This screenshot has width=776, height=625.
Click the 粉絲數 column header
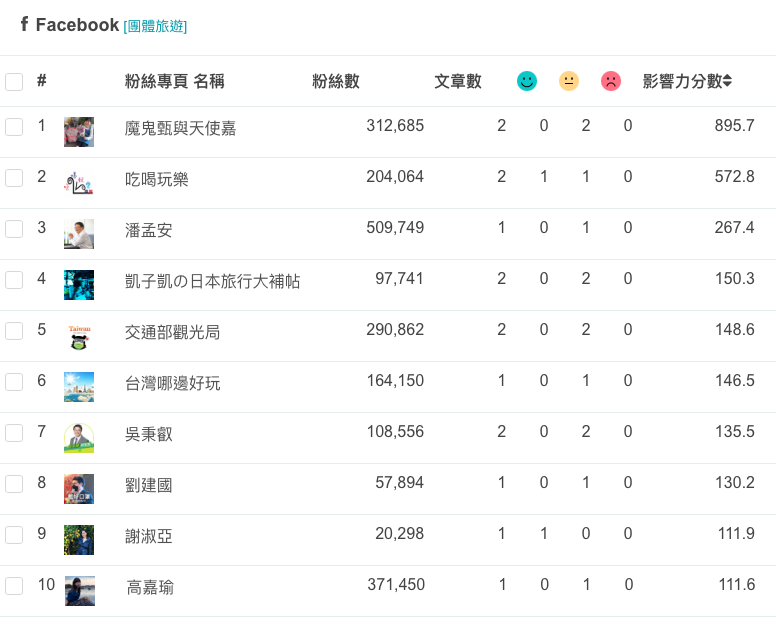tap(336, 81)
